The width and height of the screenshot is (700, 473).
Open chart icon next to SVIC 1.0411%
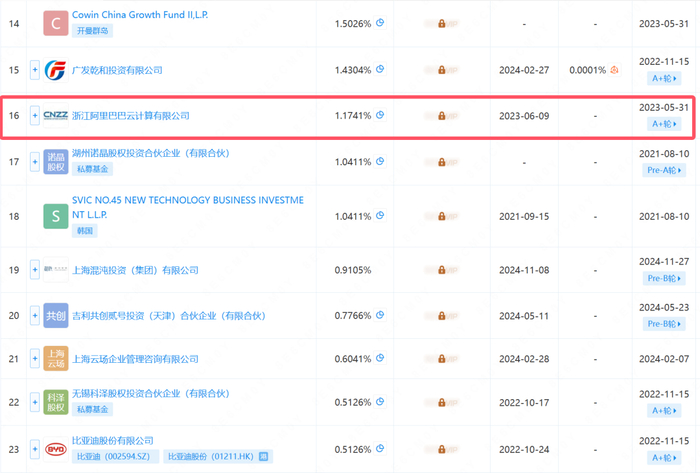[380, 216]
